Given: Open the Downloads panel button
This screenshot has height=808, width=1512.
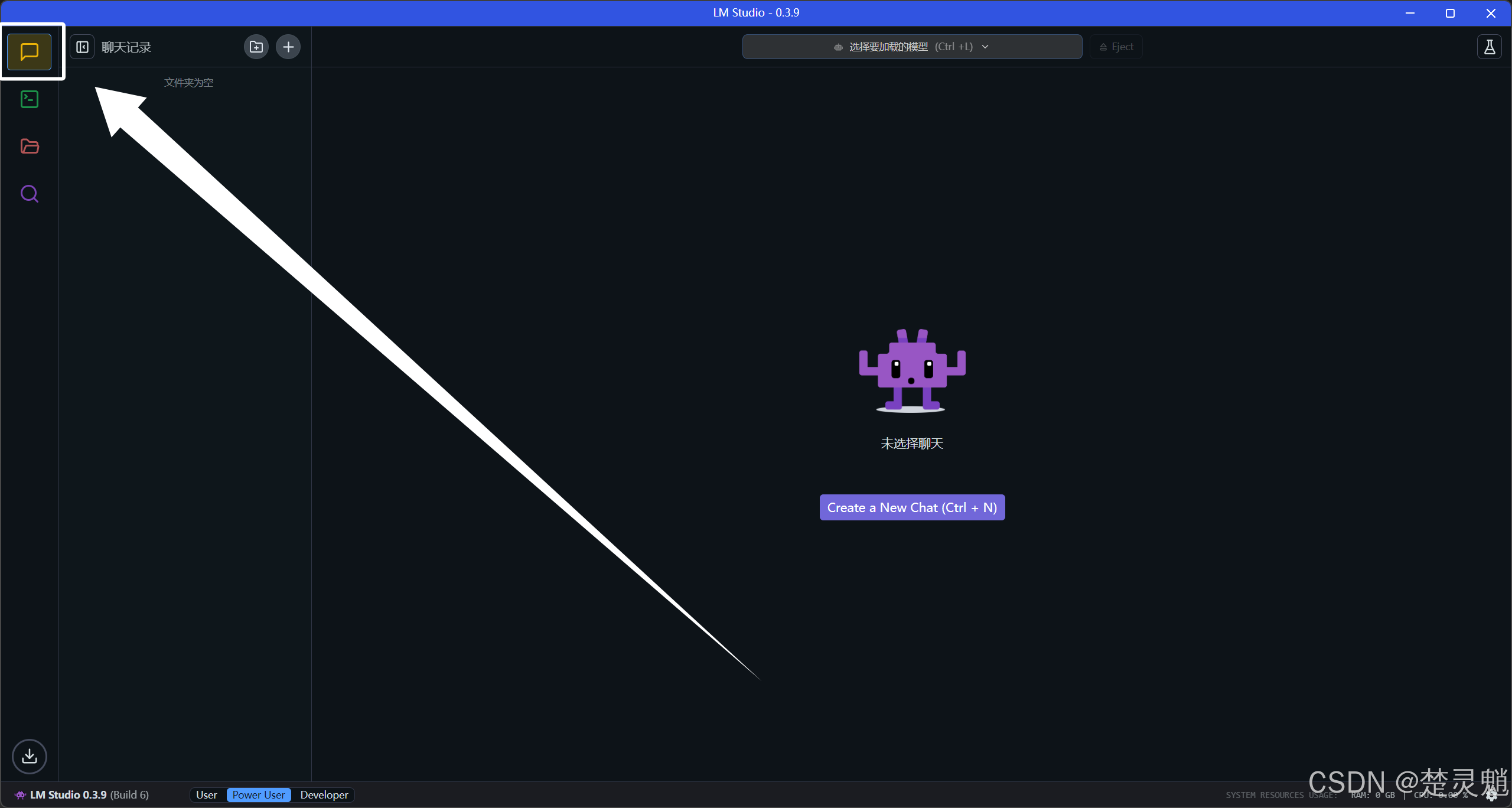Looking at the screenshot, I should [x=30, y=756].
